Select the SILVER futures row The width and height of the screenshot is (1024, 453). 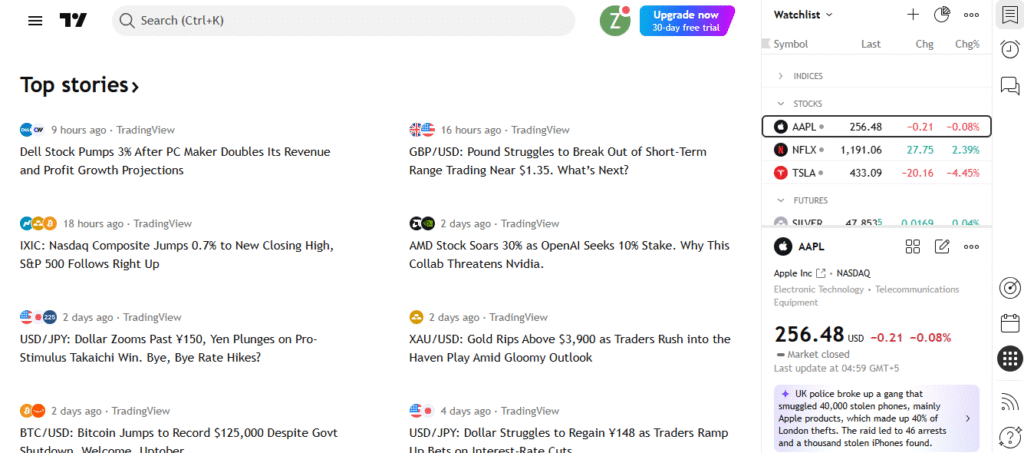point(876,222)
